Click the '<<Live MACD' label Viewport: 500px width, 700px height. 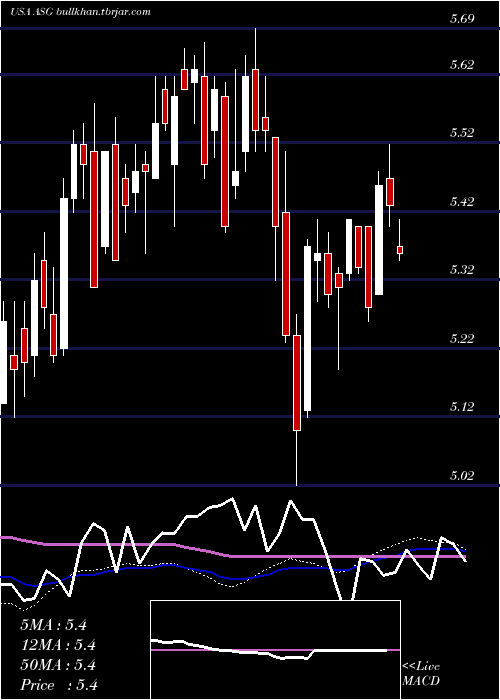421,674
